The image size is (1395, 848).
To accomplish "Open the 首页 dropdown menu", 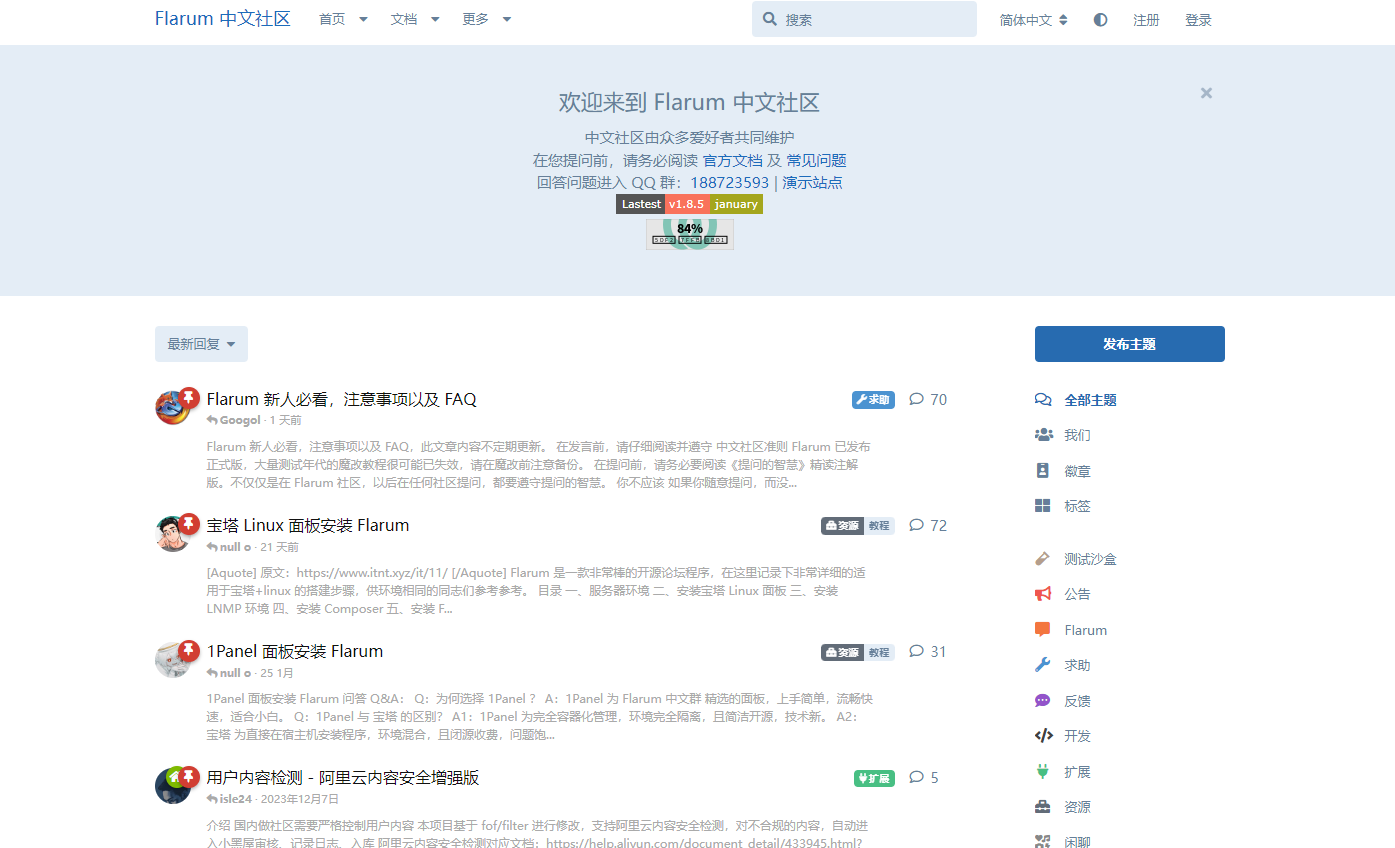I will [x=343, y=19].
